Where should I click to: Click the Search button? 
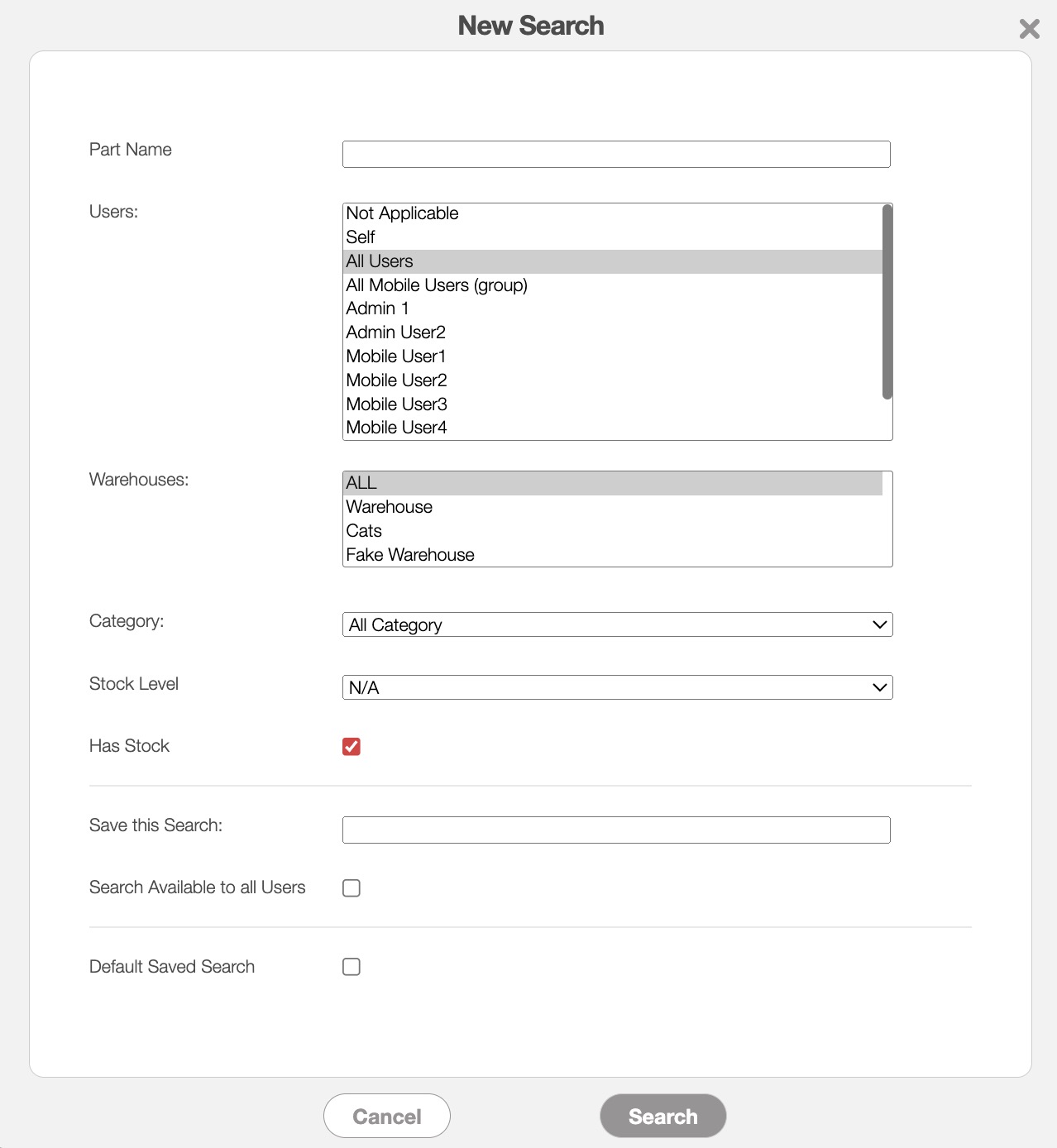click(x=662, y=1117)
